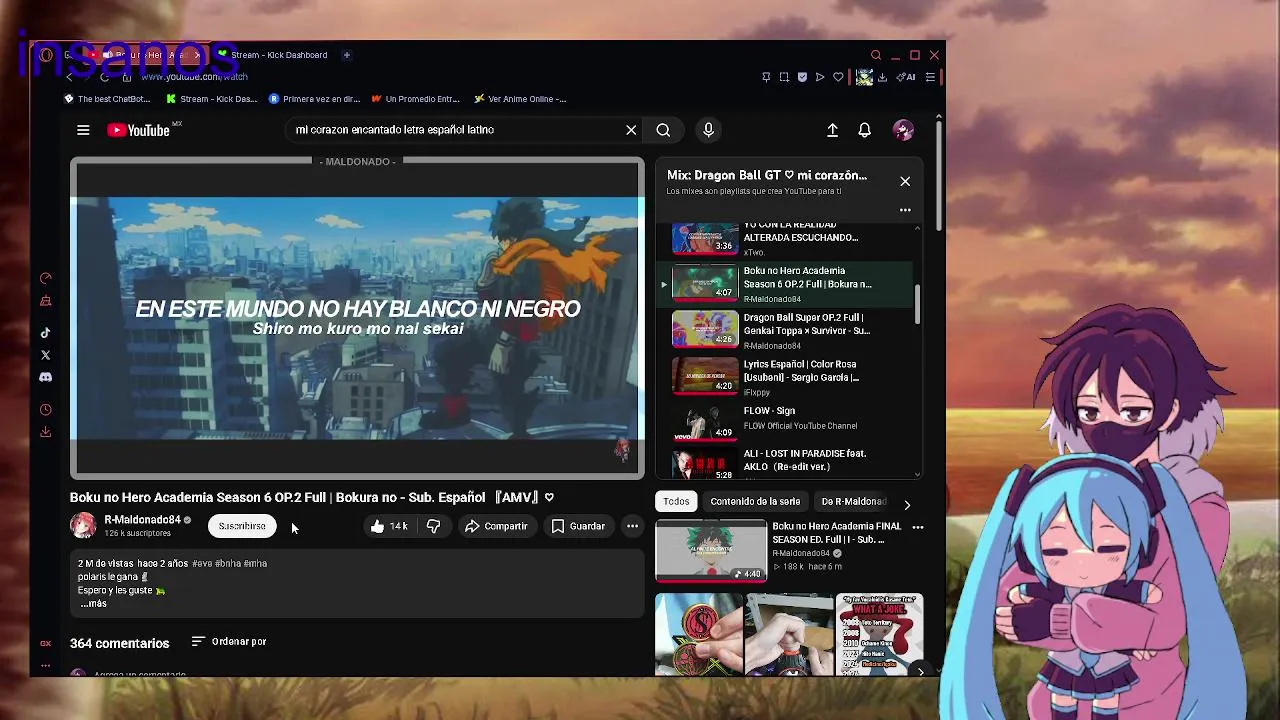Viewport: 1280px width, 720px height.
Task: Open Ver Anime Online bookmark
Action: [x=520, y=99]
